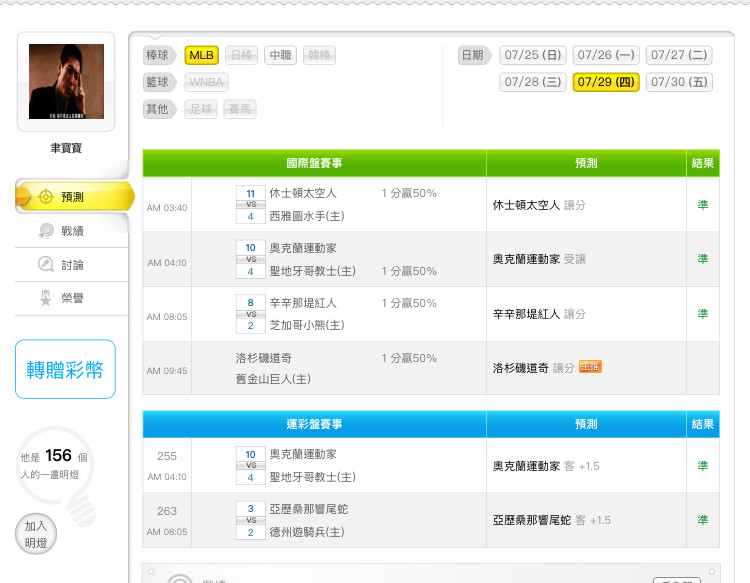Screen dimensions: 750x583
Task: Click the username 聿寶寶
Action: click(x=66, y=148)
